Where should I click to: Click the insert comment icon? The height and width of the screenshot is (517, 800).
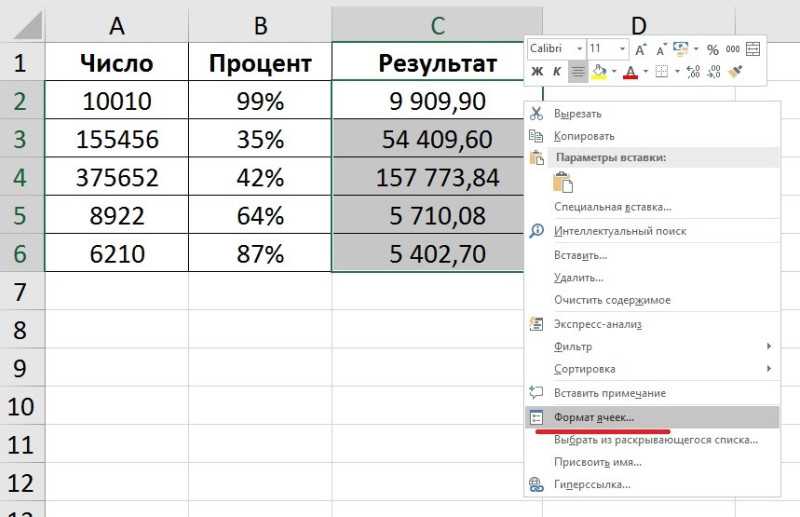(x=536, y=392)
